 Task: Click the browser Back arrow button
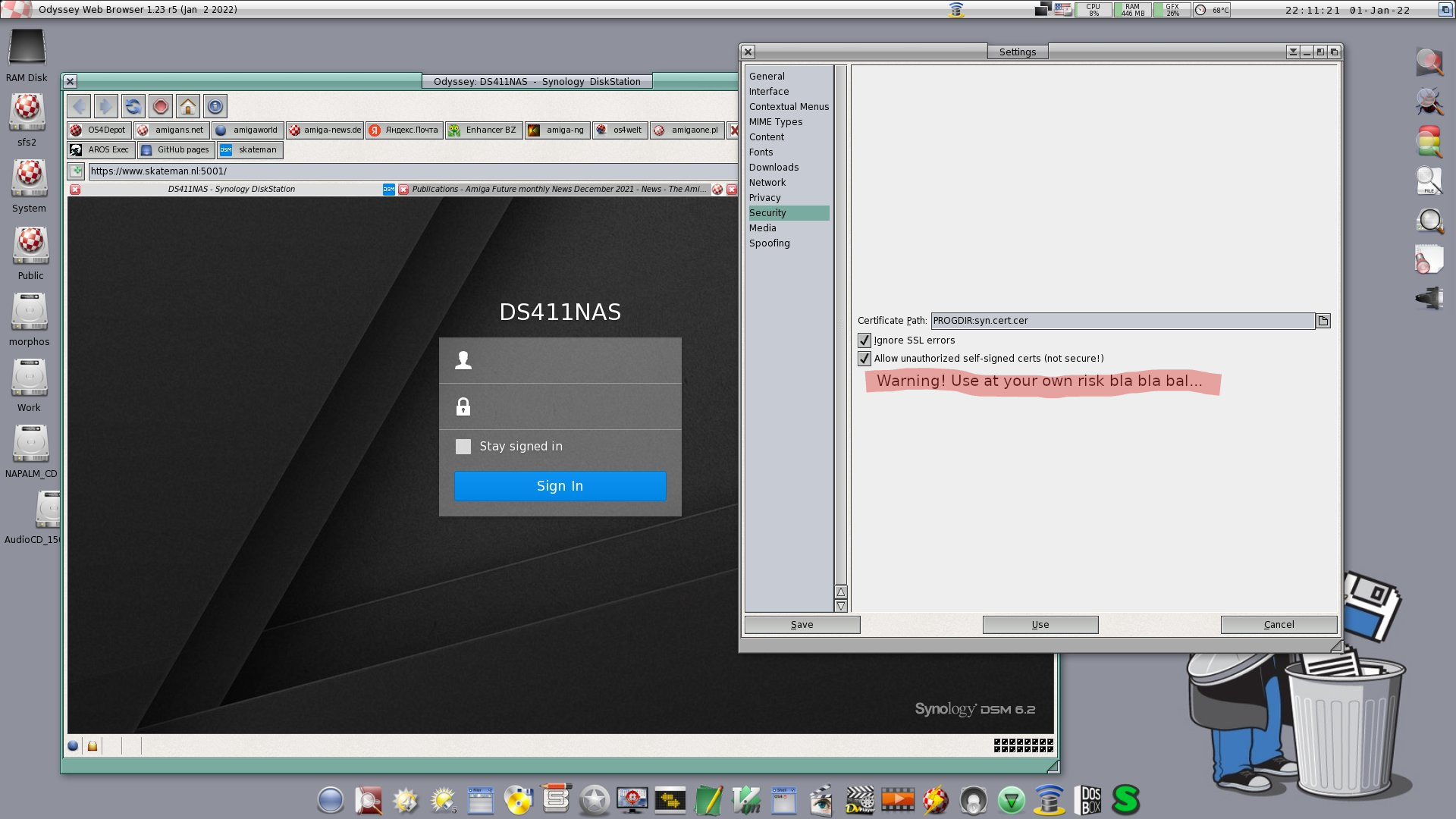click(79, 106)
